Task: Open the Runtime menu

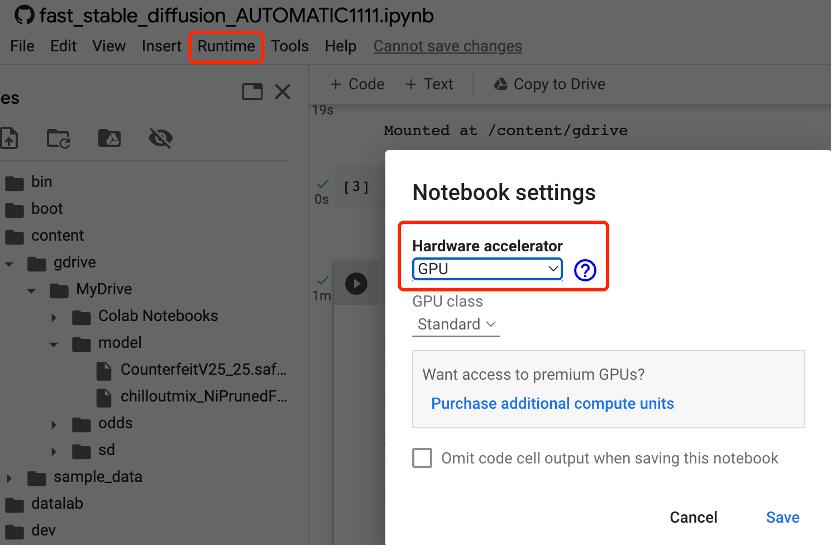Action: click(226, 46)
